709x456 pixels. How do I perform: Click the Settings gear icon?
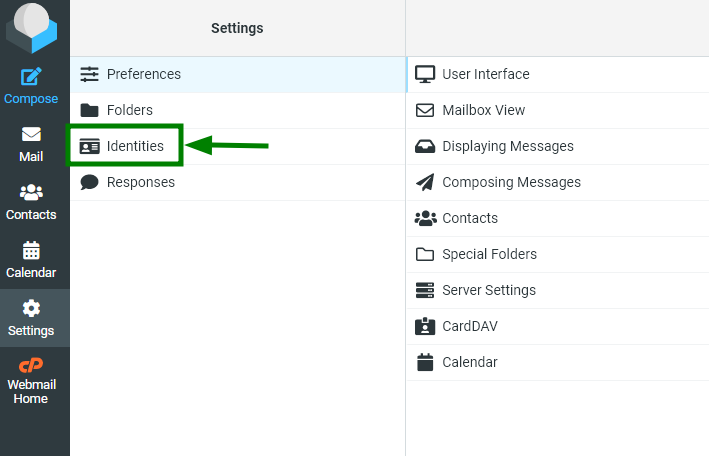click(31, 309)
